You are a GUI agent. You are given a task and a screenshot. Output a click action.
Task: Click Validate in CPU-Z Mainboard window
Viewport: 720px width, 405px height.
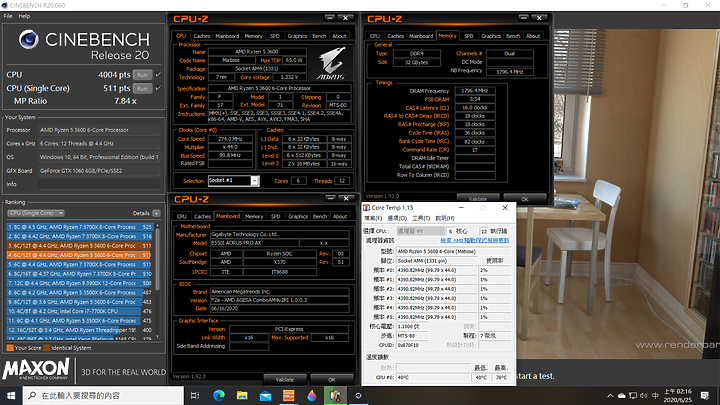(285, 380)
